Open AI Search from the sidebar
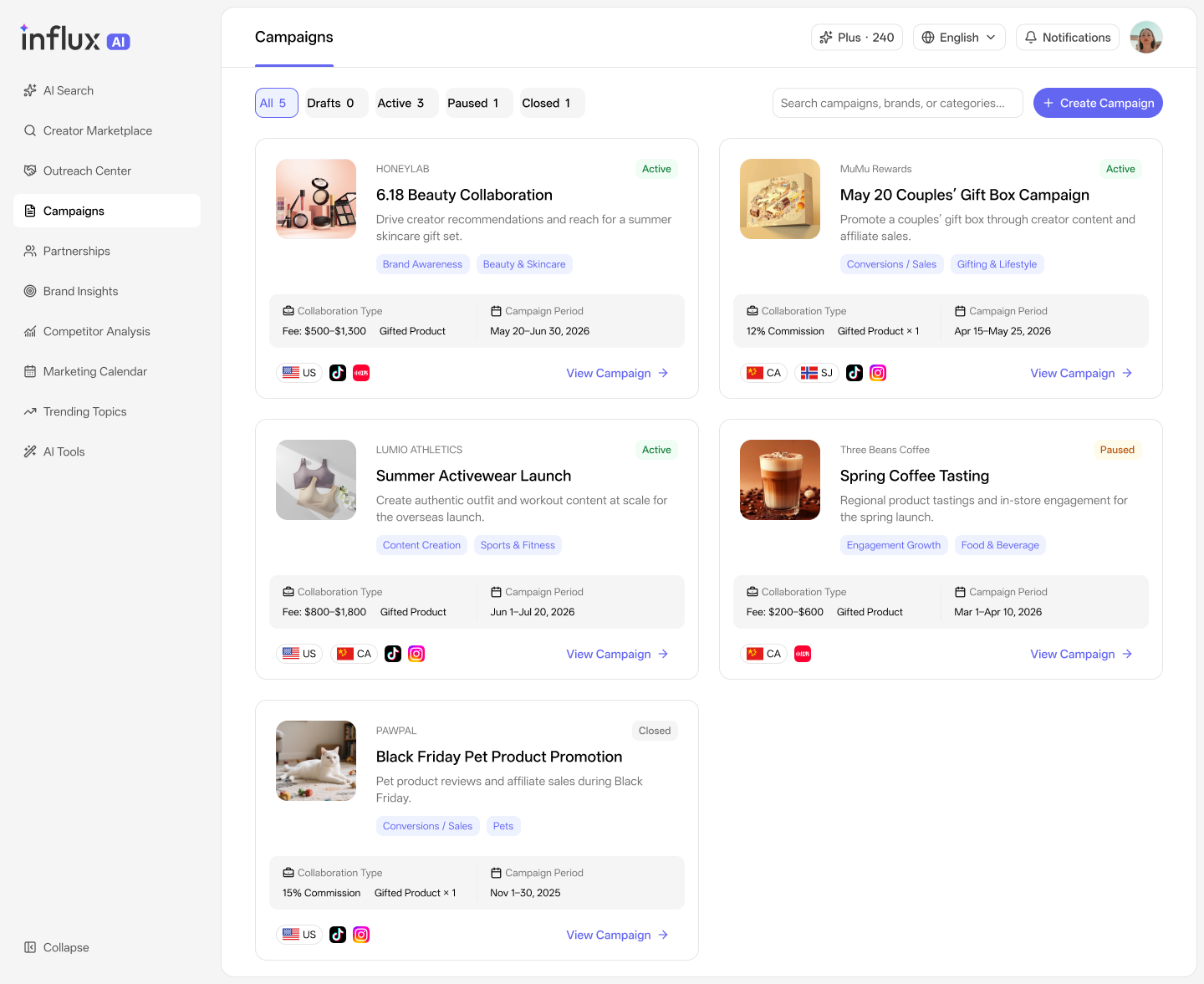Image resolution: width=1204 pixels, height=984 pixels. [107, 90]
